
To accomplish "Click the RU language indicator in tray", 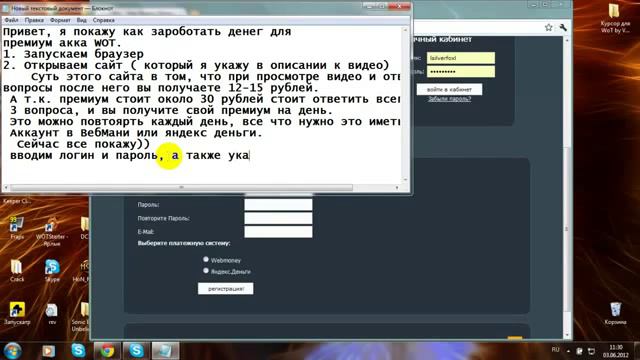I will click(x=555, y=350).
